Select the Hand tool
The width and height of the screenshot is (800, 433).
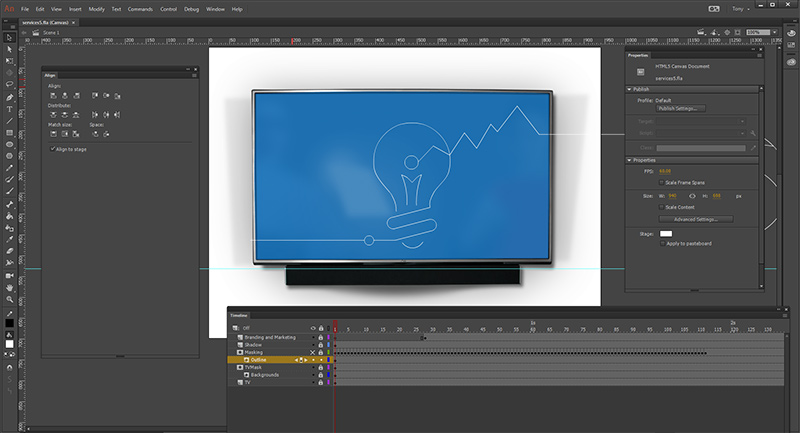click(9, 288)
